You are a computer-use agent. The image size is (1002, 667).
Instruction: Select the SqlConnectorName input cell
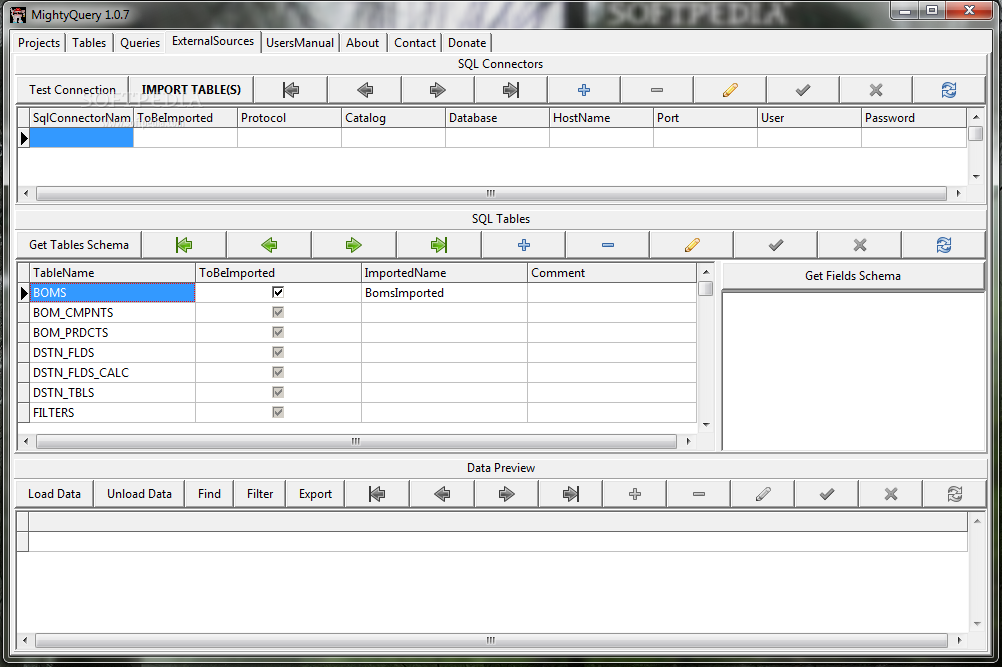(x=82, y=138)
